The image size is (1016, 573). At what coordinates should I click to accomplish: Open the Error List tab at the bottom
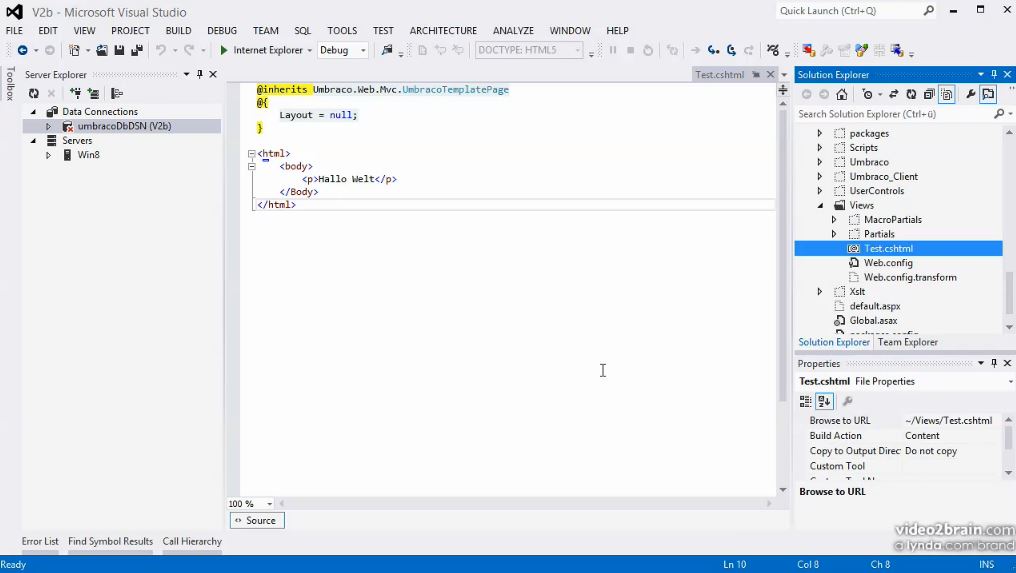pyautogui.click(x=40, y=541)
